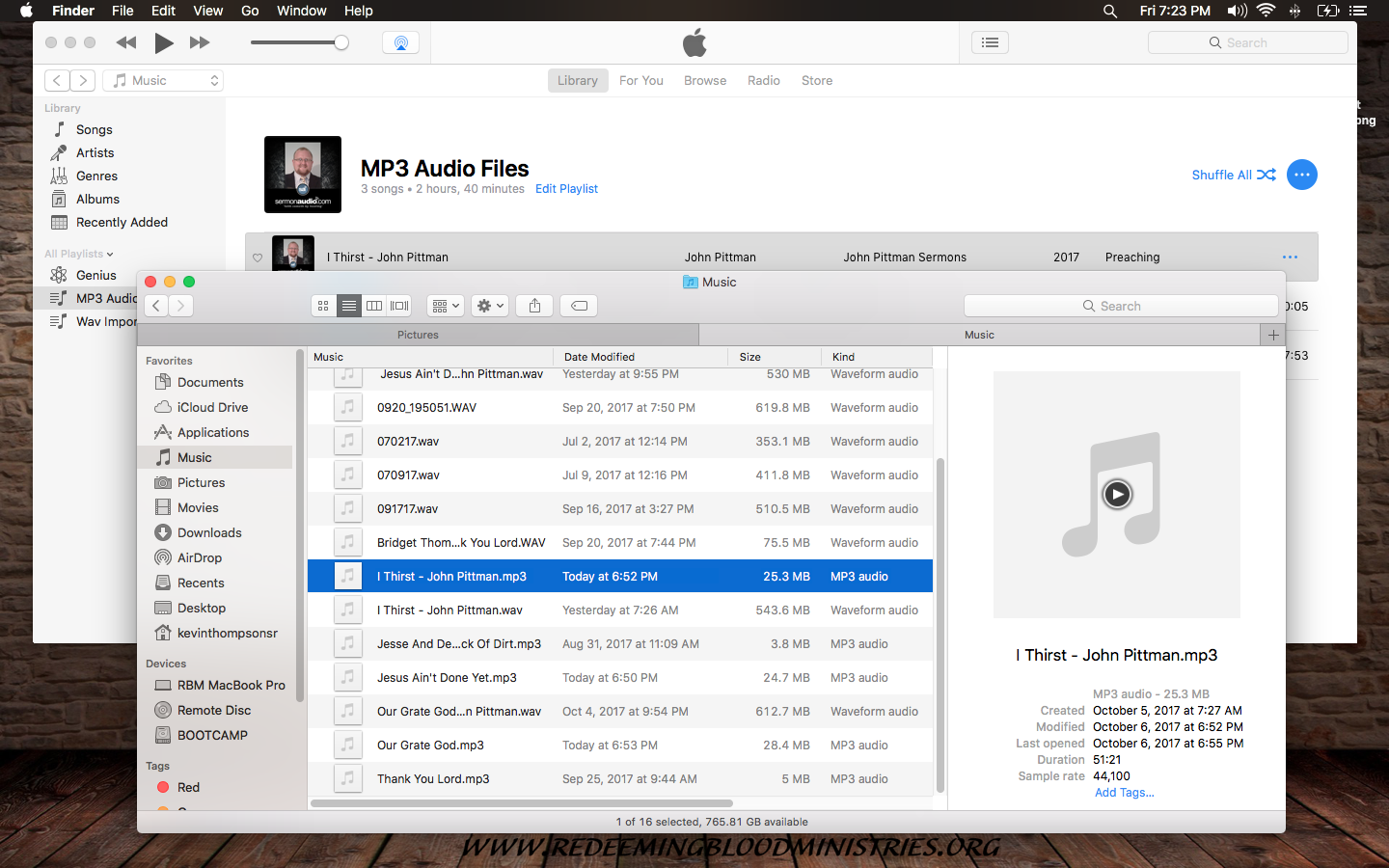Viewport: 1389px width, 868px height.
Task: Switch Finder to column view
Action: pyautogui.click(x=374, y=306)
